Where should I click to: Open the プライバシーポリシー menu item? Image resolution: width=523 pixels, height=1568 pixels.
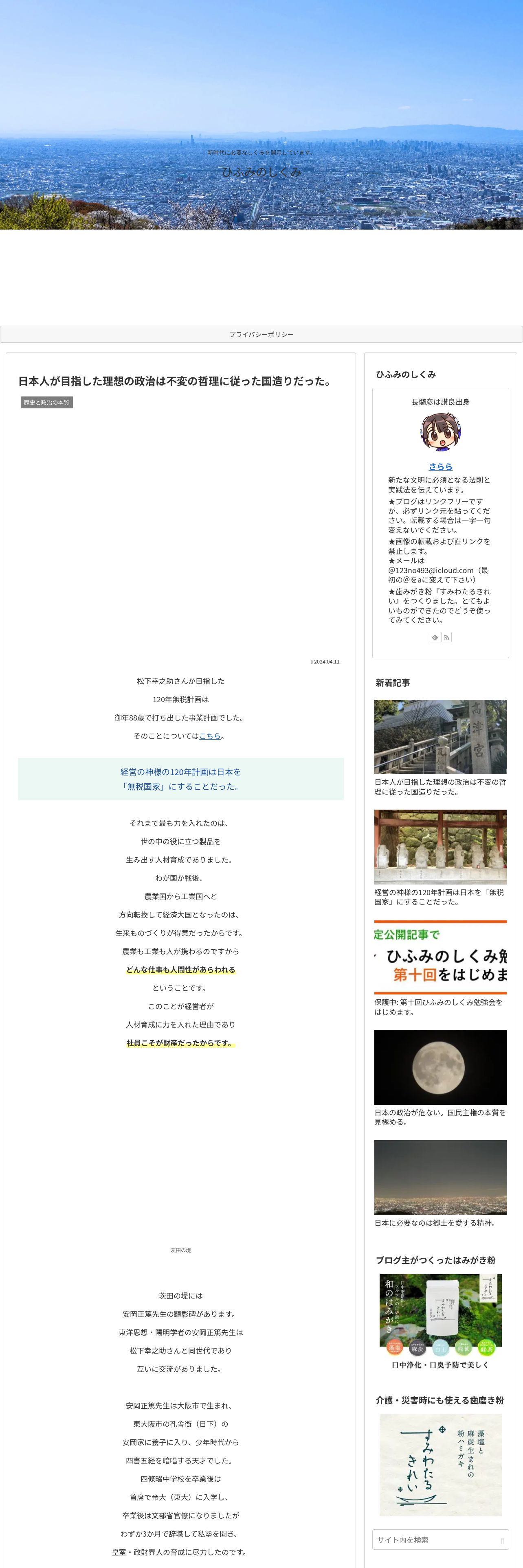261,334
